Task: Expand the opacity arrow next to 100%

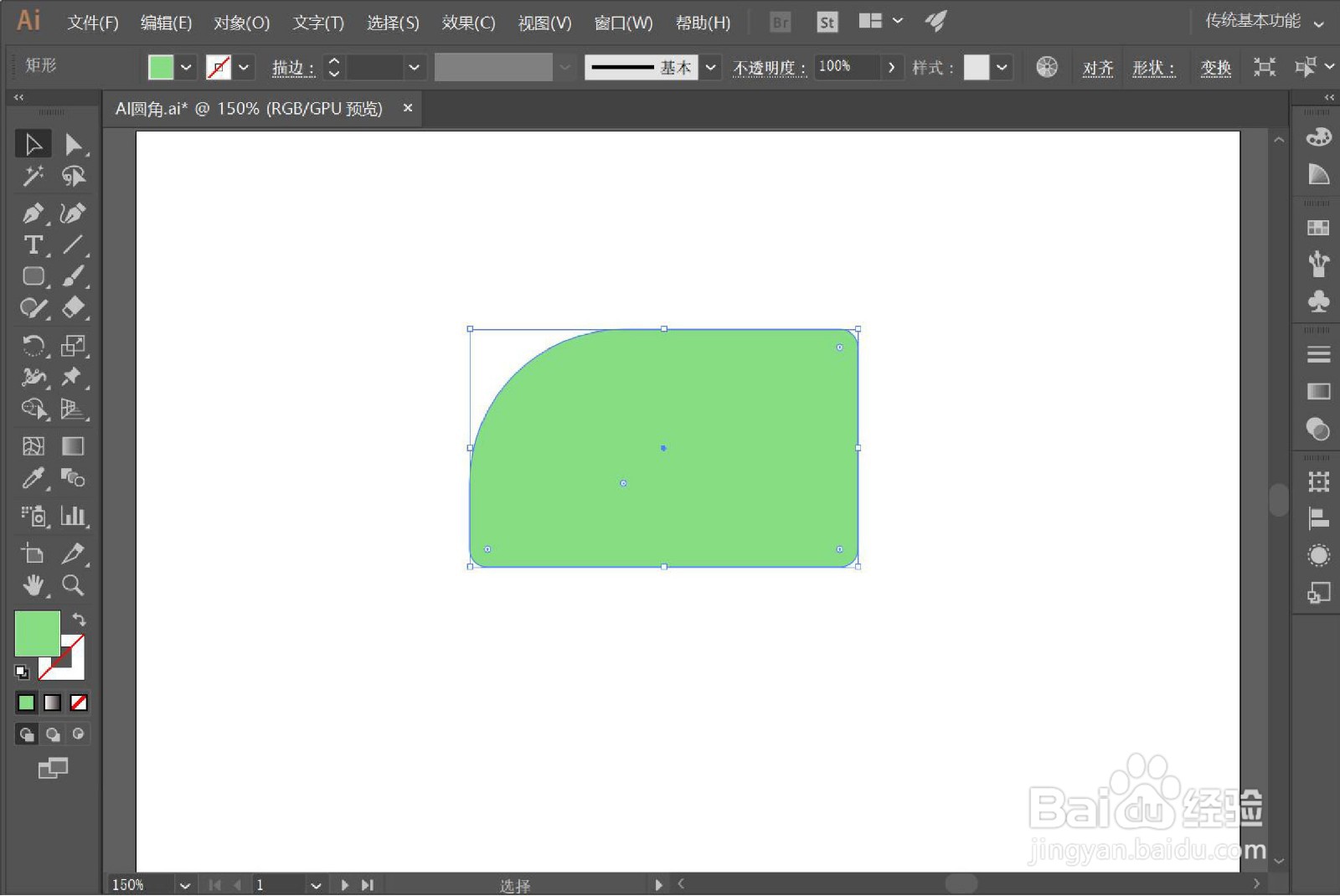Action: click(x=891, y=67)
